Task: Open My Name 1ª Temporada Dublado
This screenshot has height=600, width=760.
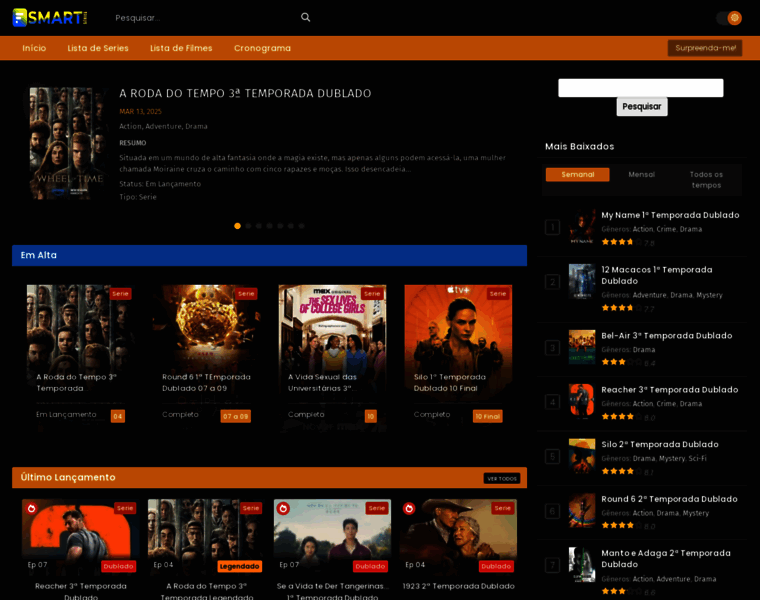Action: 670,215
